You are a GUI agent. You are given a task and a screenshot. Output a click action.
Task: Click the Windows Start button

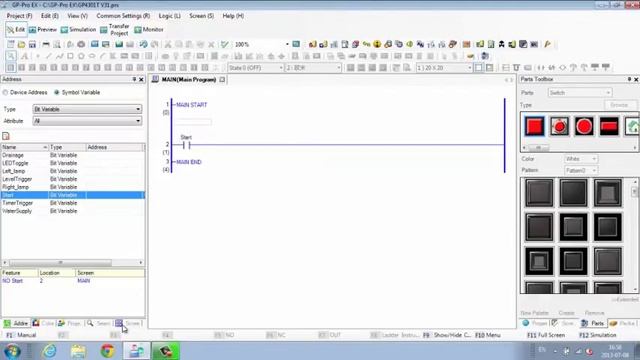click(12, 351)
